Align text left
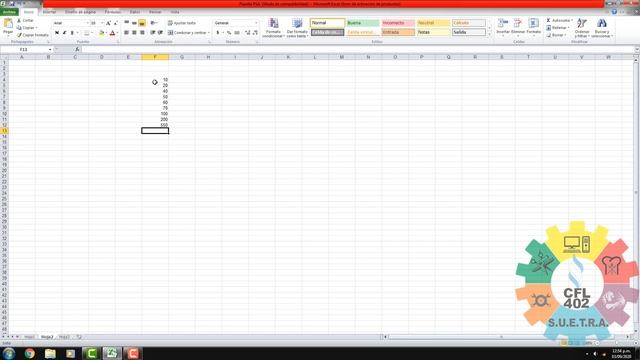Viewport: 640px width, 360px height. click(x=127, y=33)
